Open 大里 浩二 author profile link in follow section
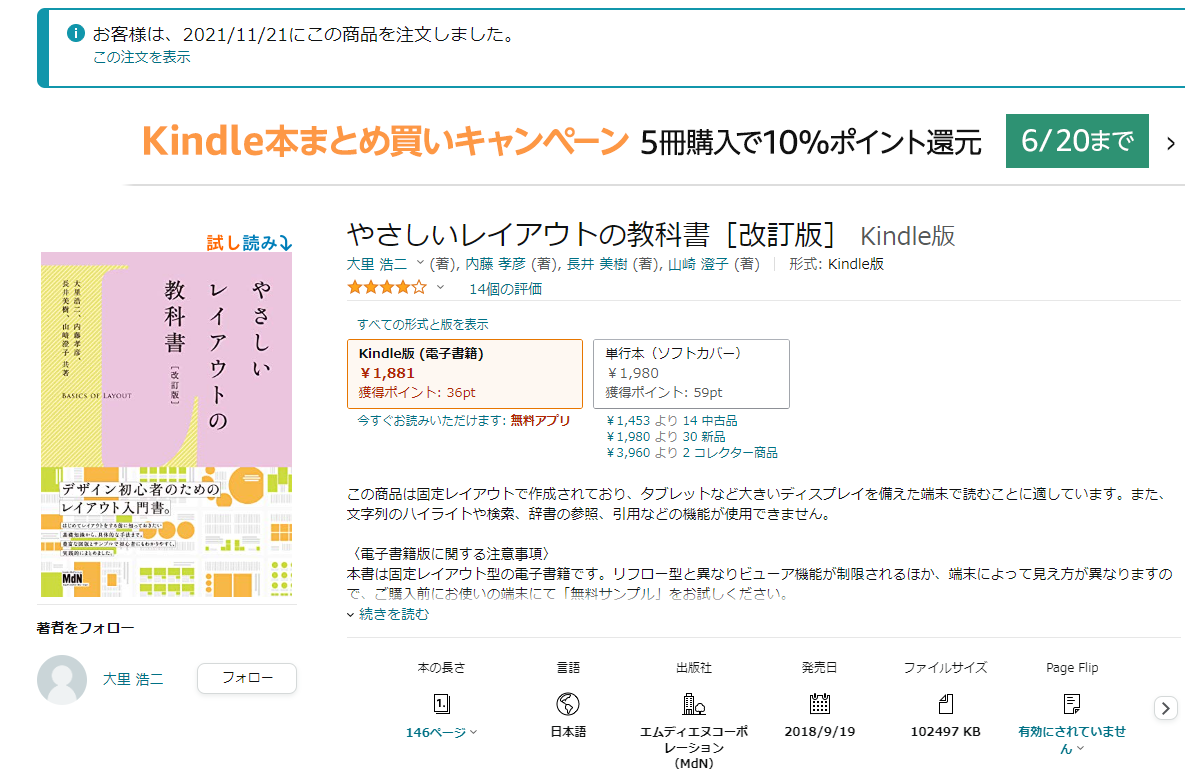Image resolution: width=1185 pixels, height=769 pixels. [133, 679]
